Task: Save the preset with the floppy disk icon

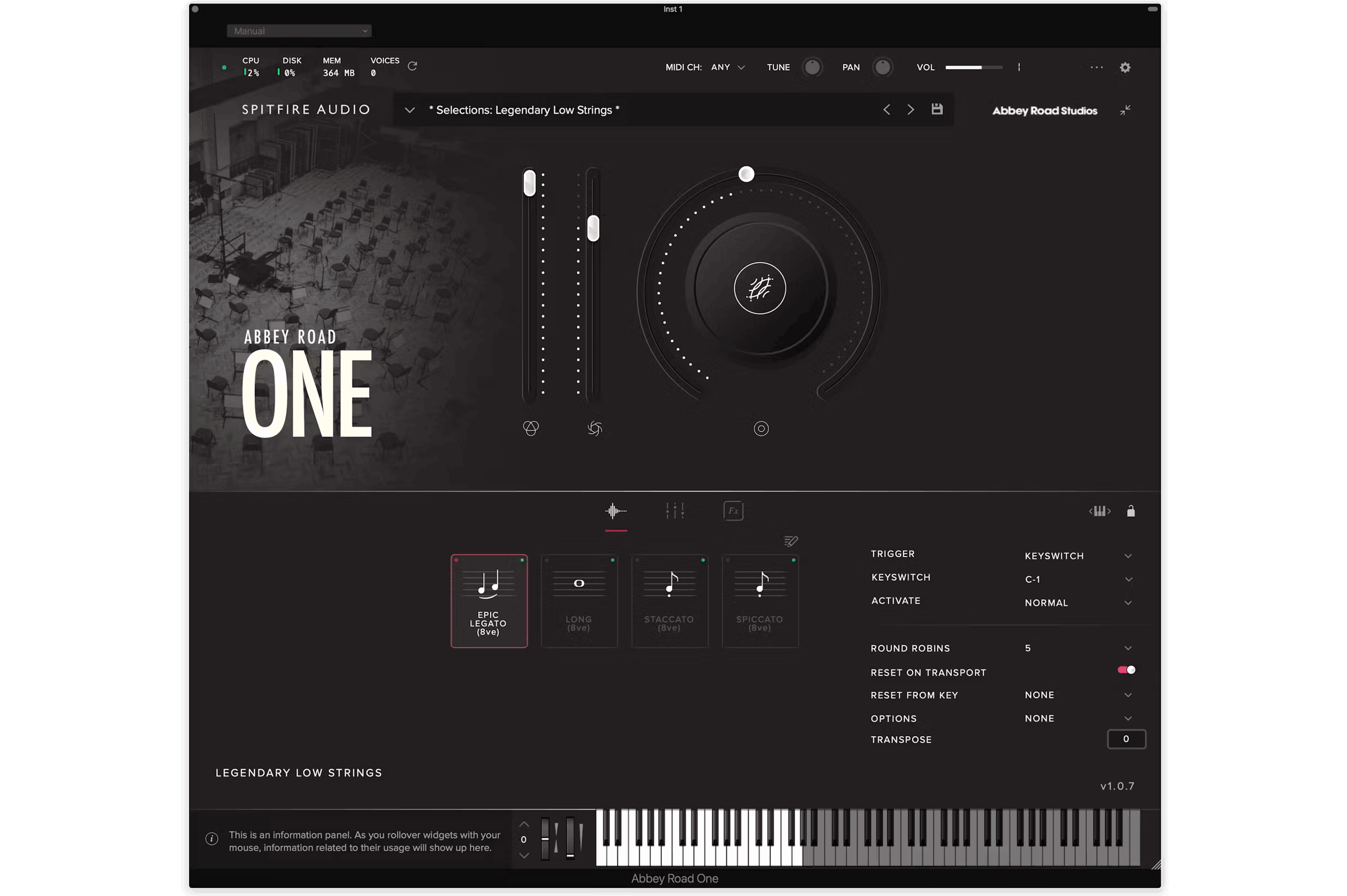Action: 937,109
